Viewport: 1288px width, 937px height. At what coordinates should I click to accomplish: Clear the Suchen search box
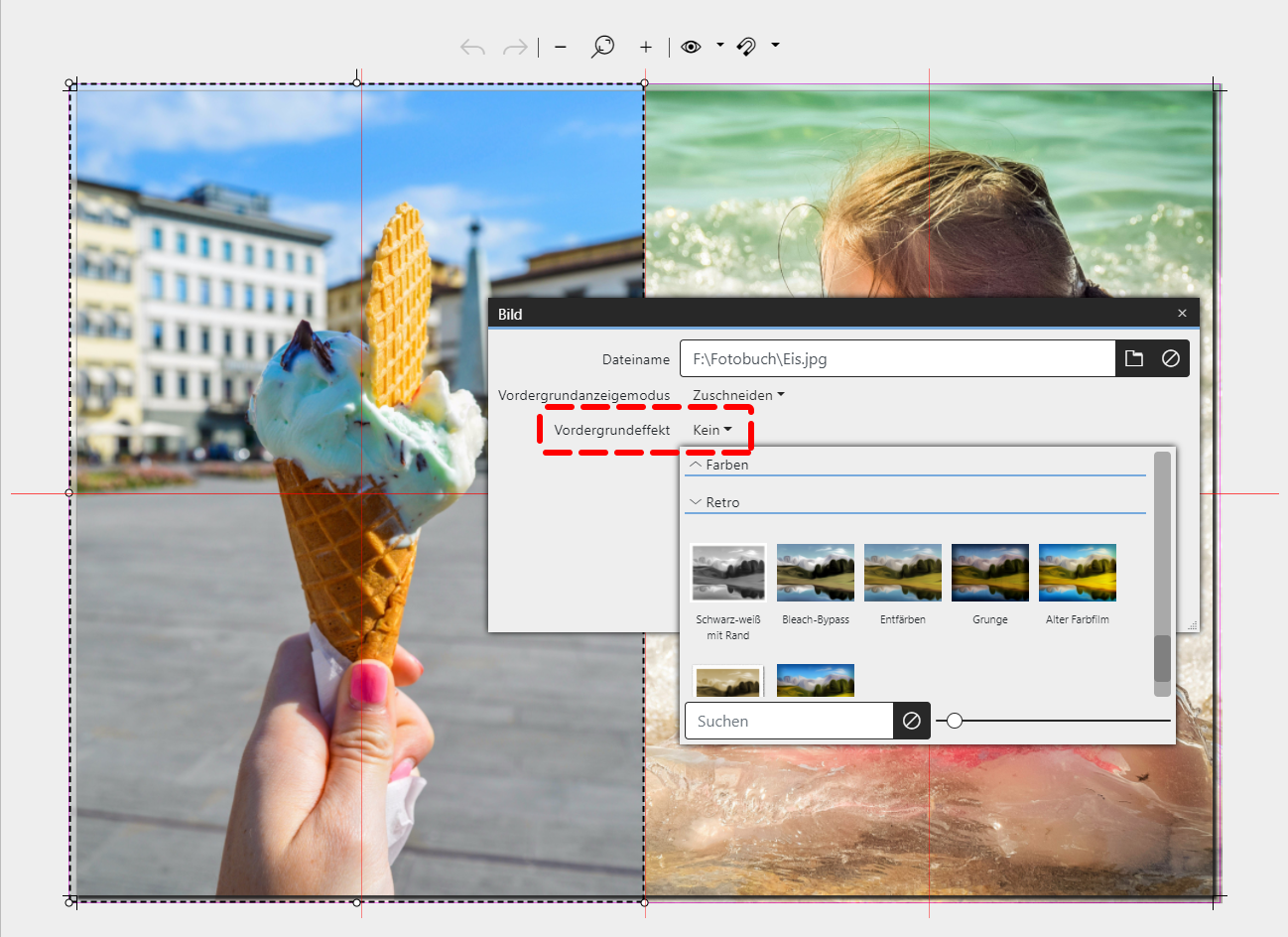[912, 721]
